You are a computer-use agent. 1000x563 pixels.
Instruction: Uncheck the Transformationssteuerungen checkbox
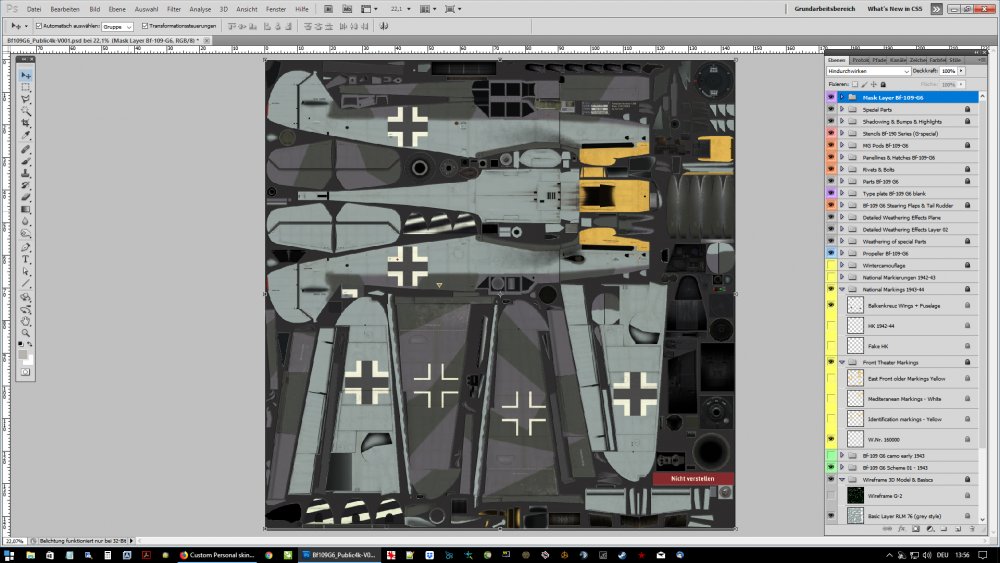pyautogui.click(x=145, y=26)
